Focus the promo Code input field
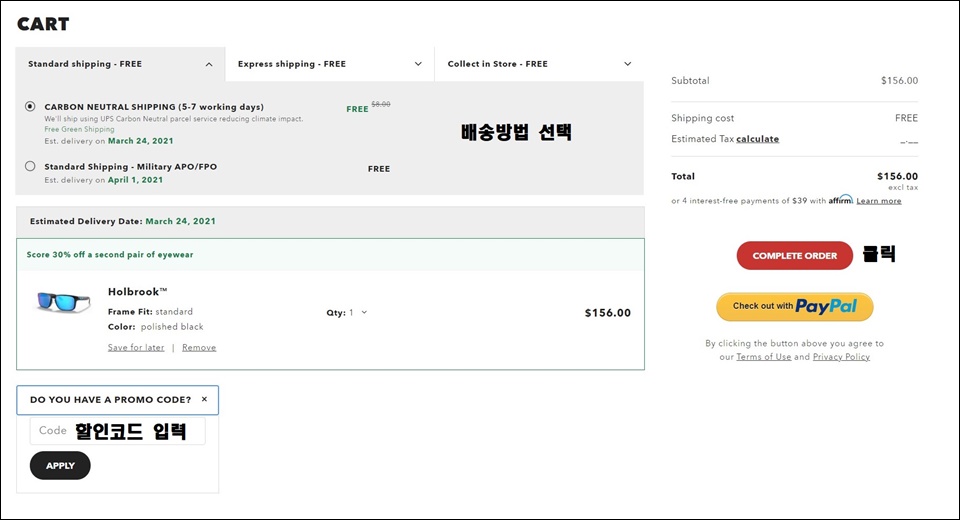This screenshot has width=960, height=520. [x=118, y=431]
